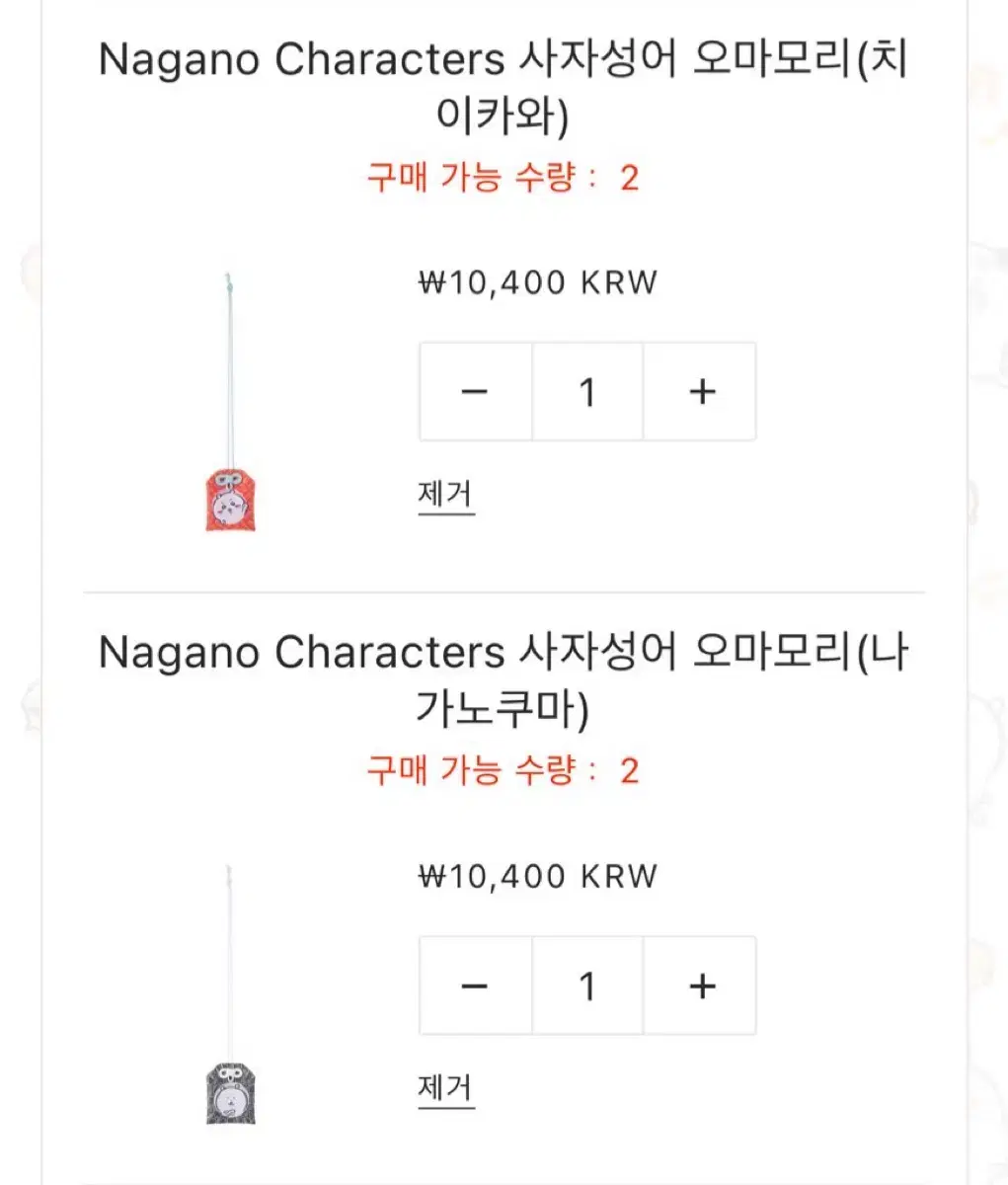Click the gray 나가노쿠마 charm pouch image
The height and width of the screenshot is (1185, 1008).
coord(231,1092)
